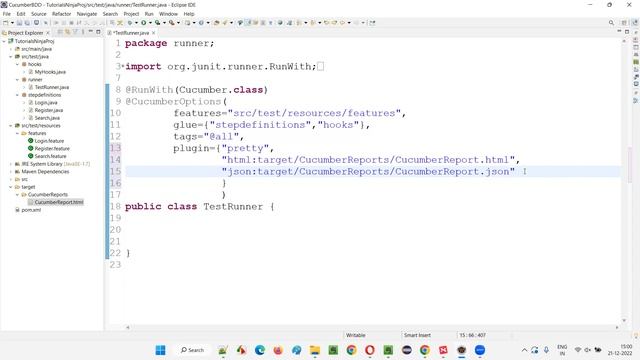Click the New file toolbar icon
This screenshot has width=640, height=360.
6,23
